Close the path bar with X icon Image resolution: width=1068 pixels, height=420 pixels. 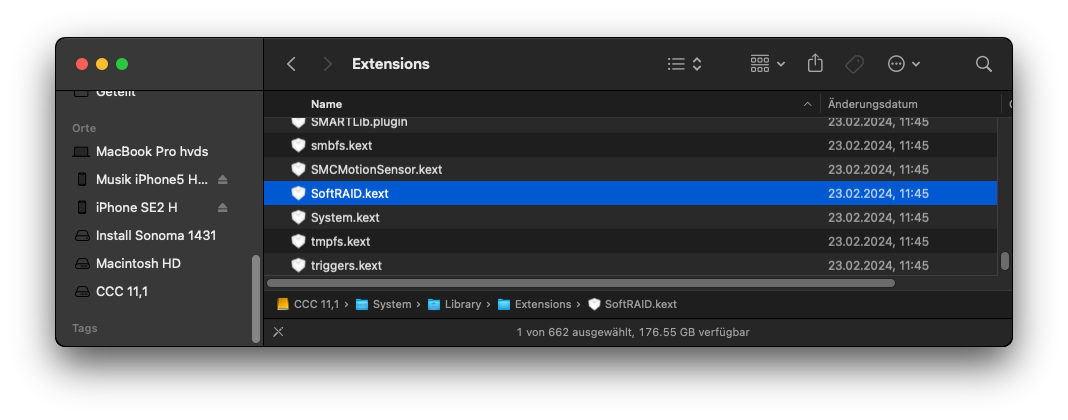pos(278,332)
